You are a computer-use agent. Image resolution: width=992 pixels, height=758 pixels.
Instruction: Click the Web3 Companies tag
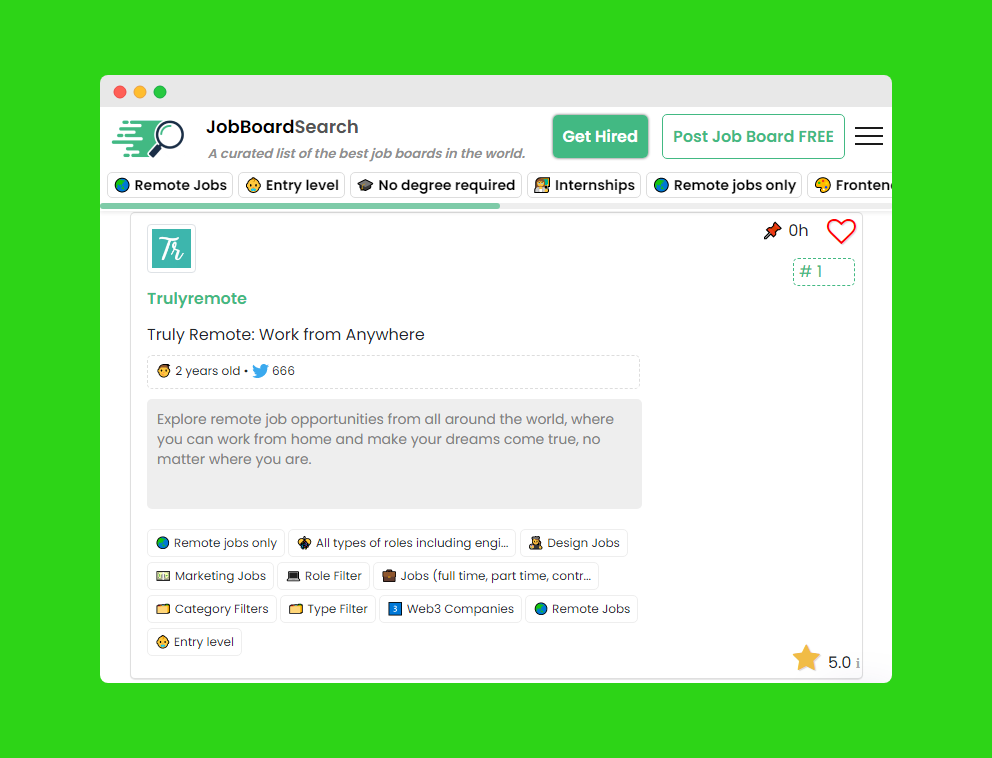tap(450, 609)
